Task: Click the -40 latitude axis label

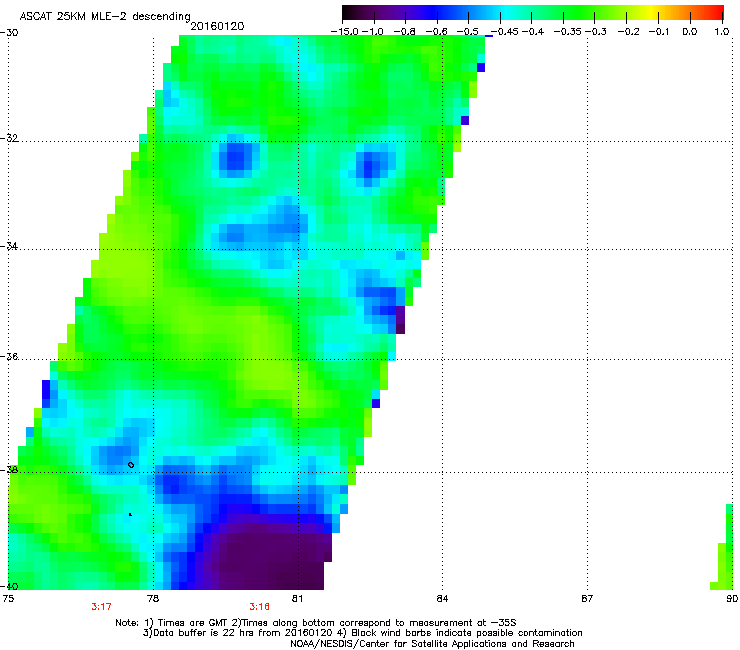Action: coord(9,586)
